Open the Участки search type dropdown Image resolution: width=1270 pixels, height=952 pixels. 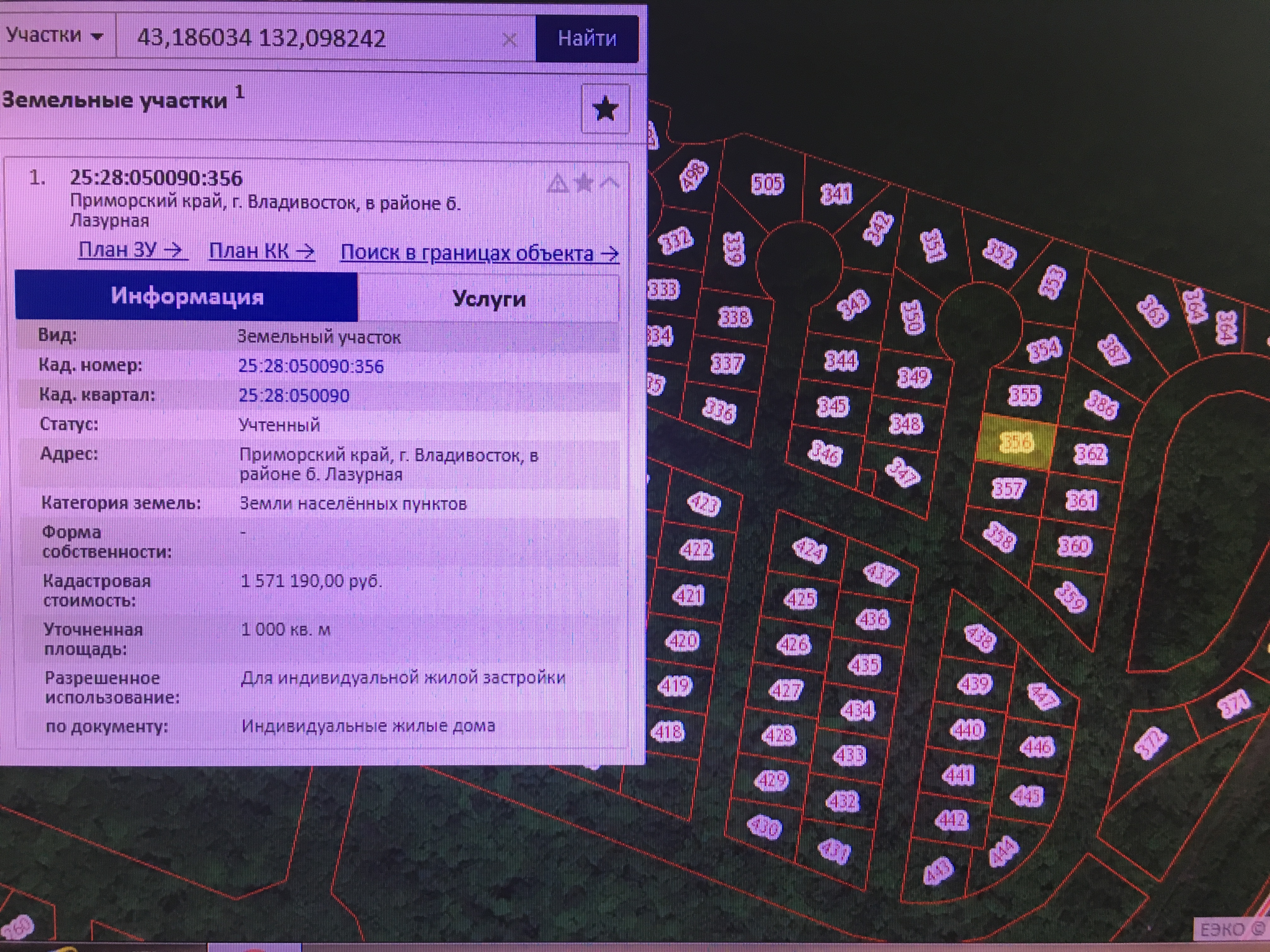point(54,36)
